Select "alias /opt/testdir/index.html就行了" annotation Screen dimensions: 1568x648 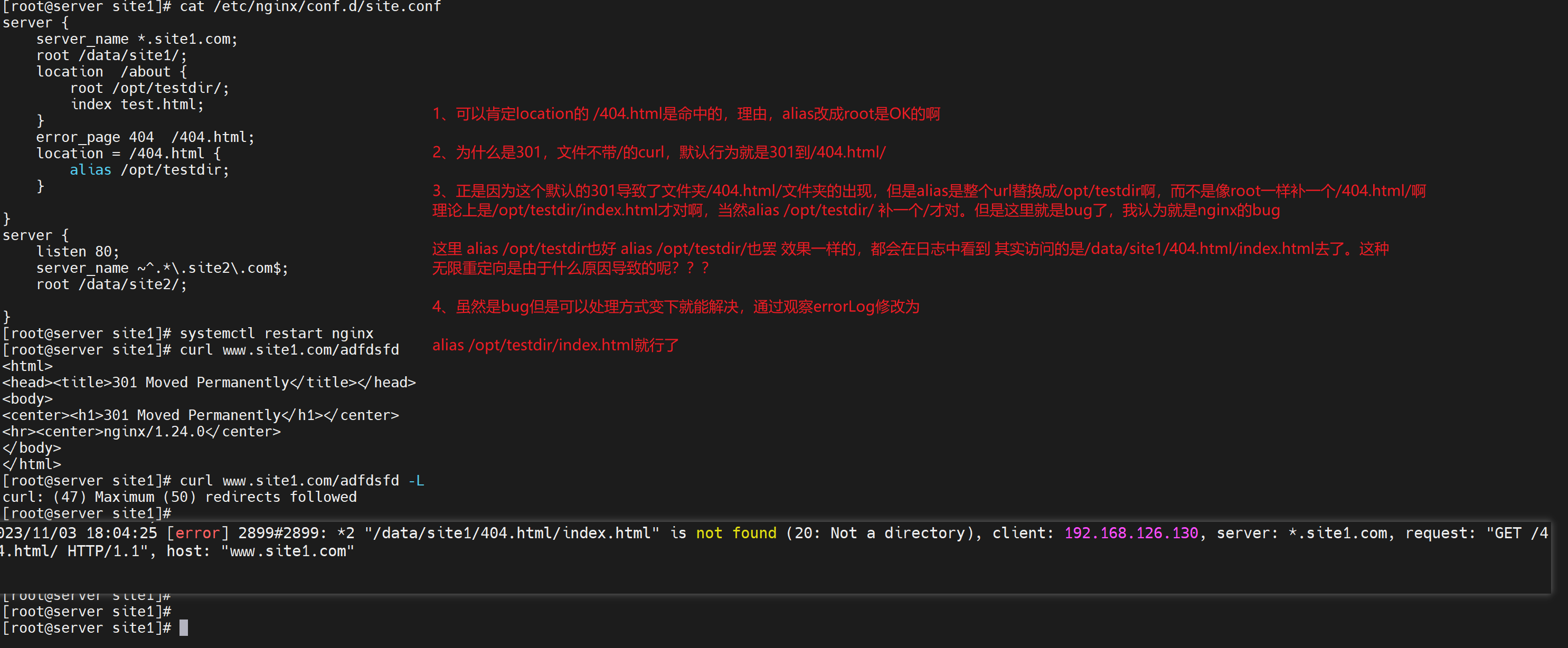[x=554, y=345]
